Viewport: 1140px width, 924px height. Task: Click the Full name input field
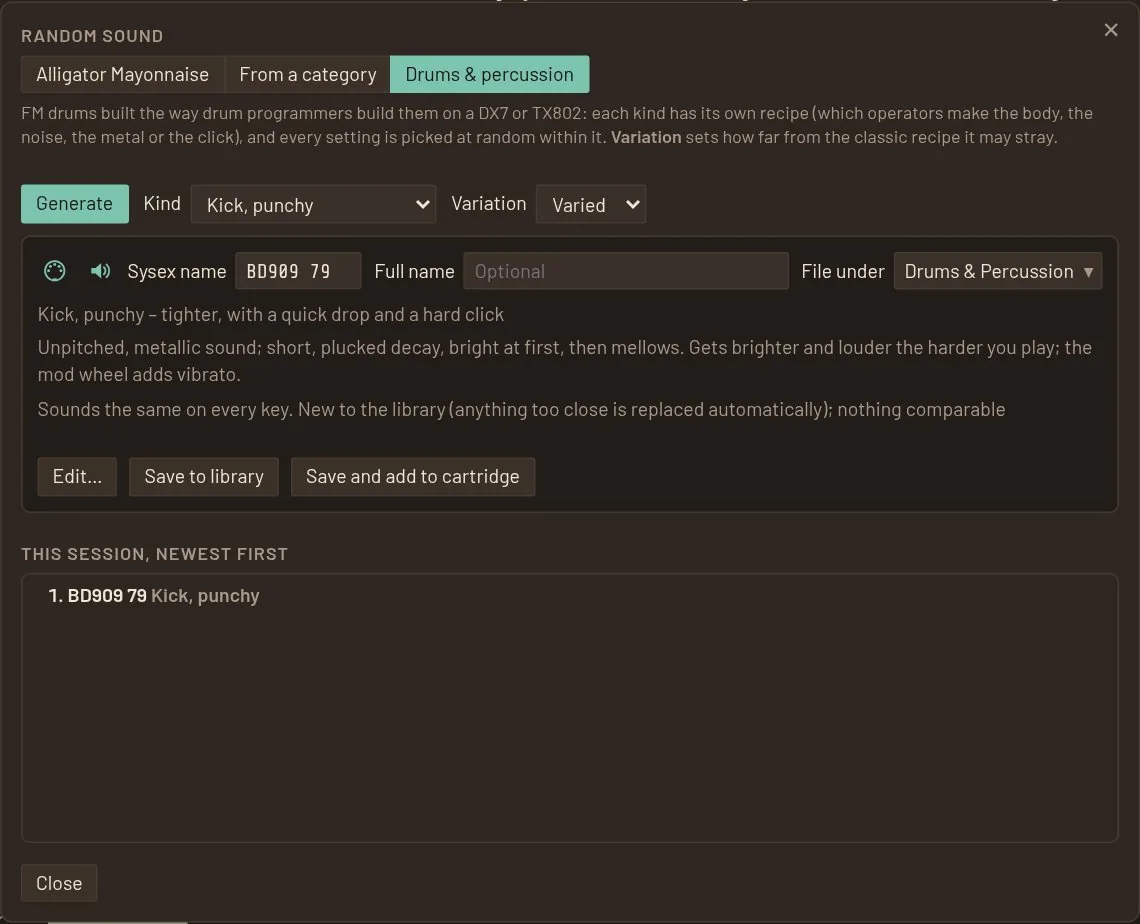coord(626,271)
